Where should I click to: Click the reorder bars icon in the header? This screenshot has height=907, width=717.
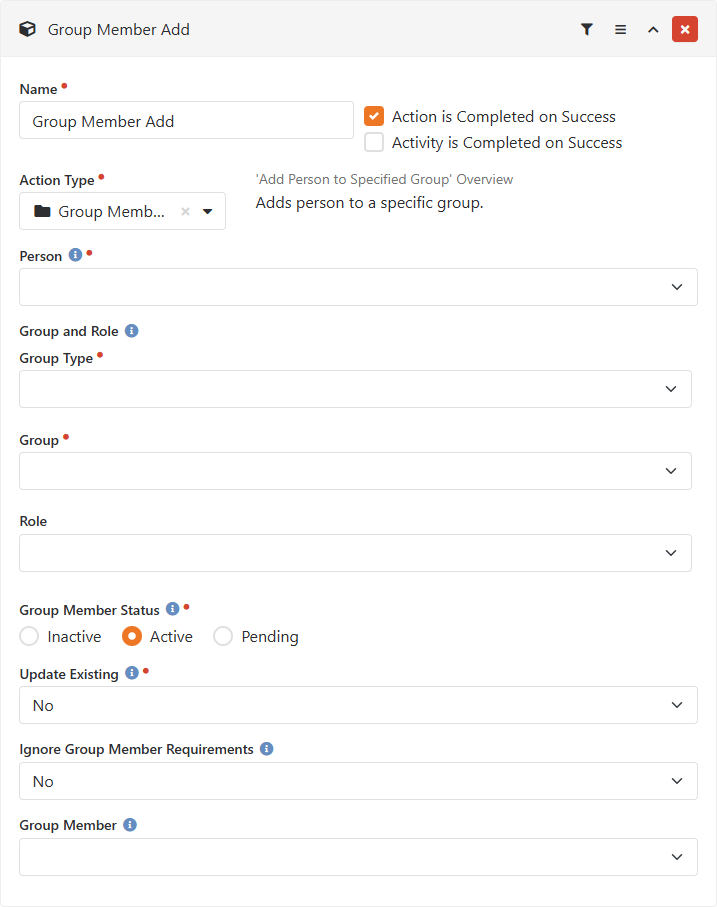coord(620,30)
